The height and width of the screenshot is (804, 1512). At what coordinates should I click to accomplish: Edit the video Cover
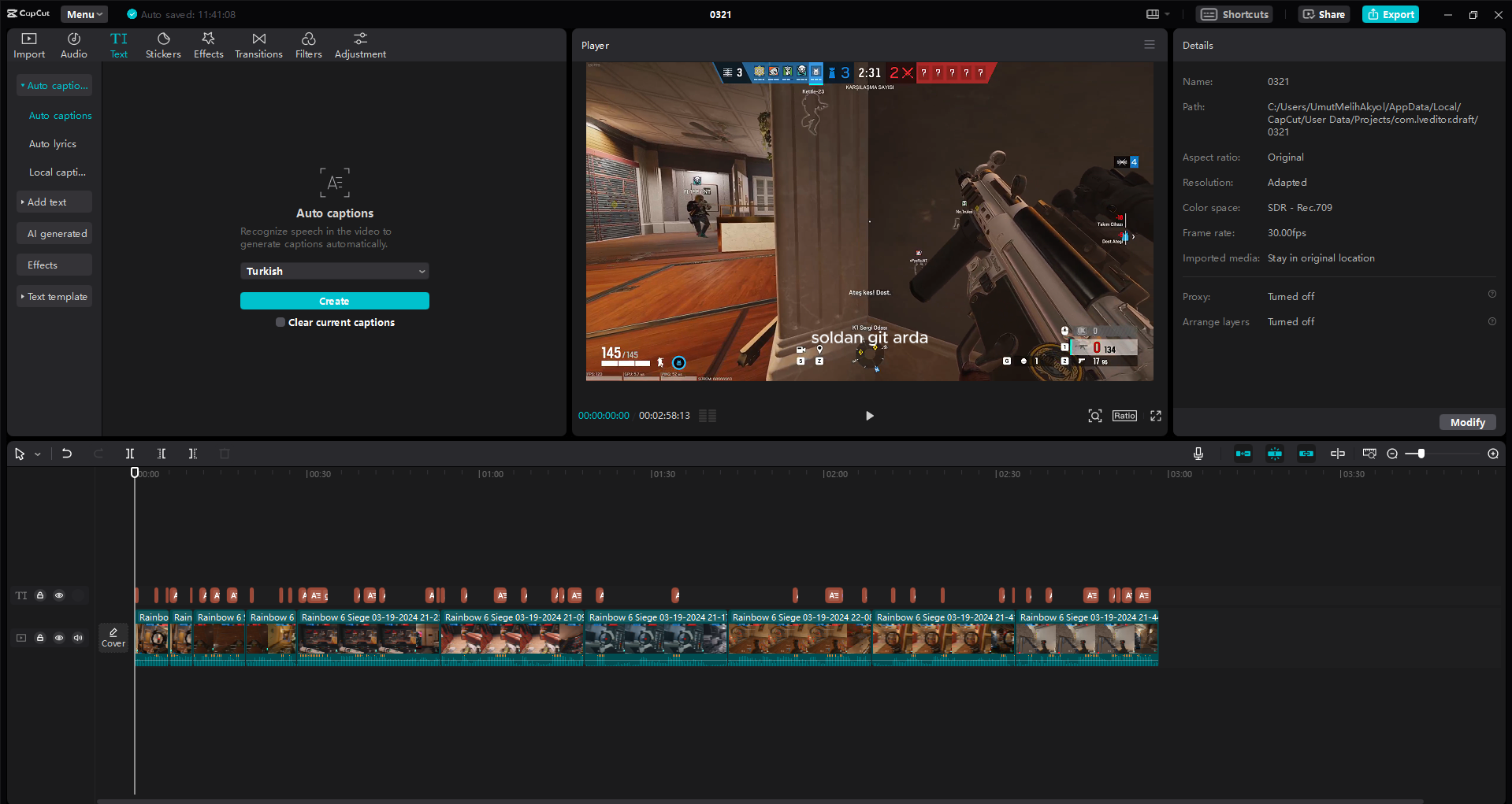point(113,638)
